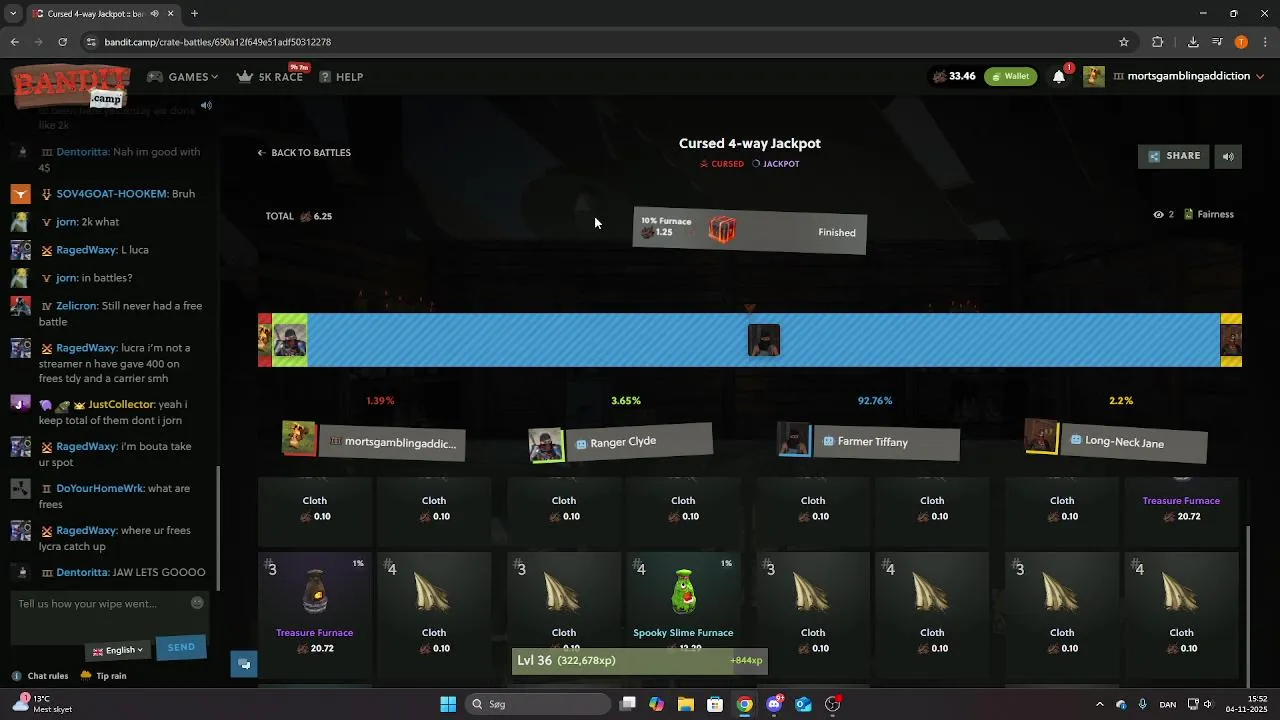This screenshot has width=1280, height=720.
Task: Open browser downloads
Action: [x=1193, y=42]
